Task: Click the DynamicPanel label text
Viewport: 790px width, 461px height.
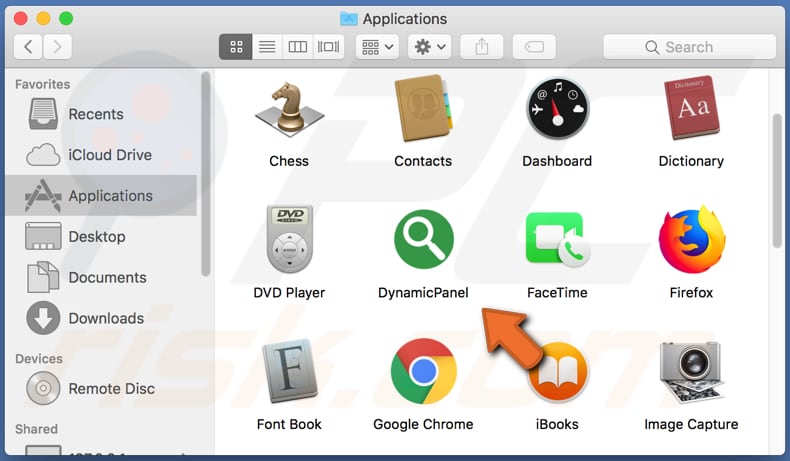Action: point(423,293)
